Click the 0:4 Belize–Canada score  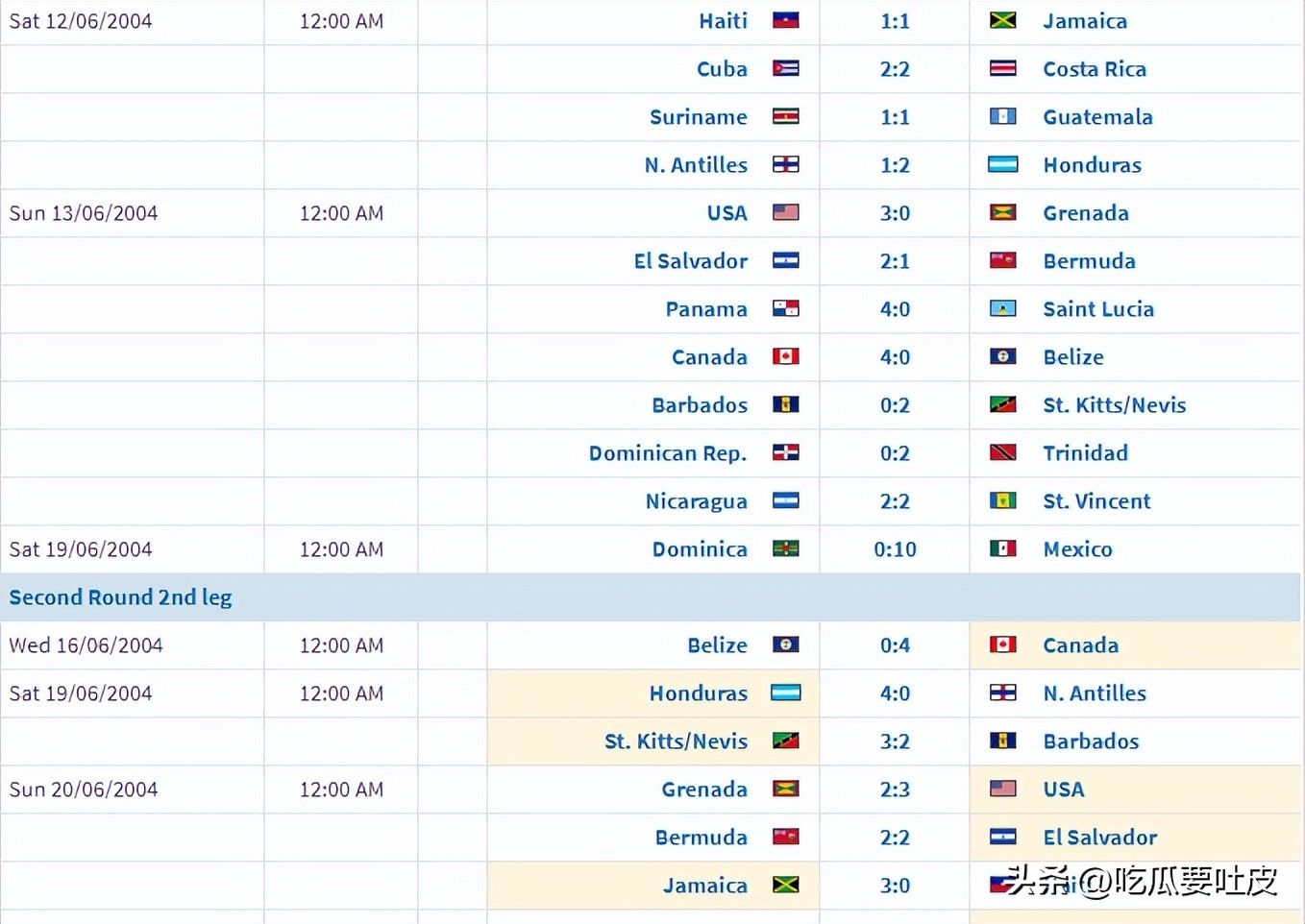[895, 645]
